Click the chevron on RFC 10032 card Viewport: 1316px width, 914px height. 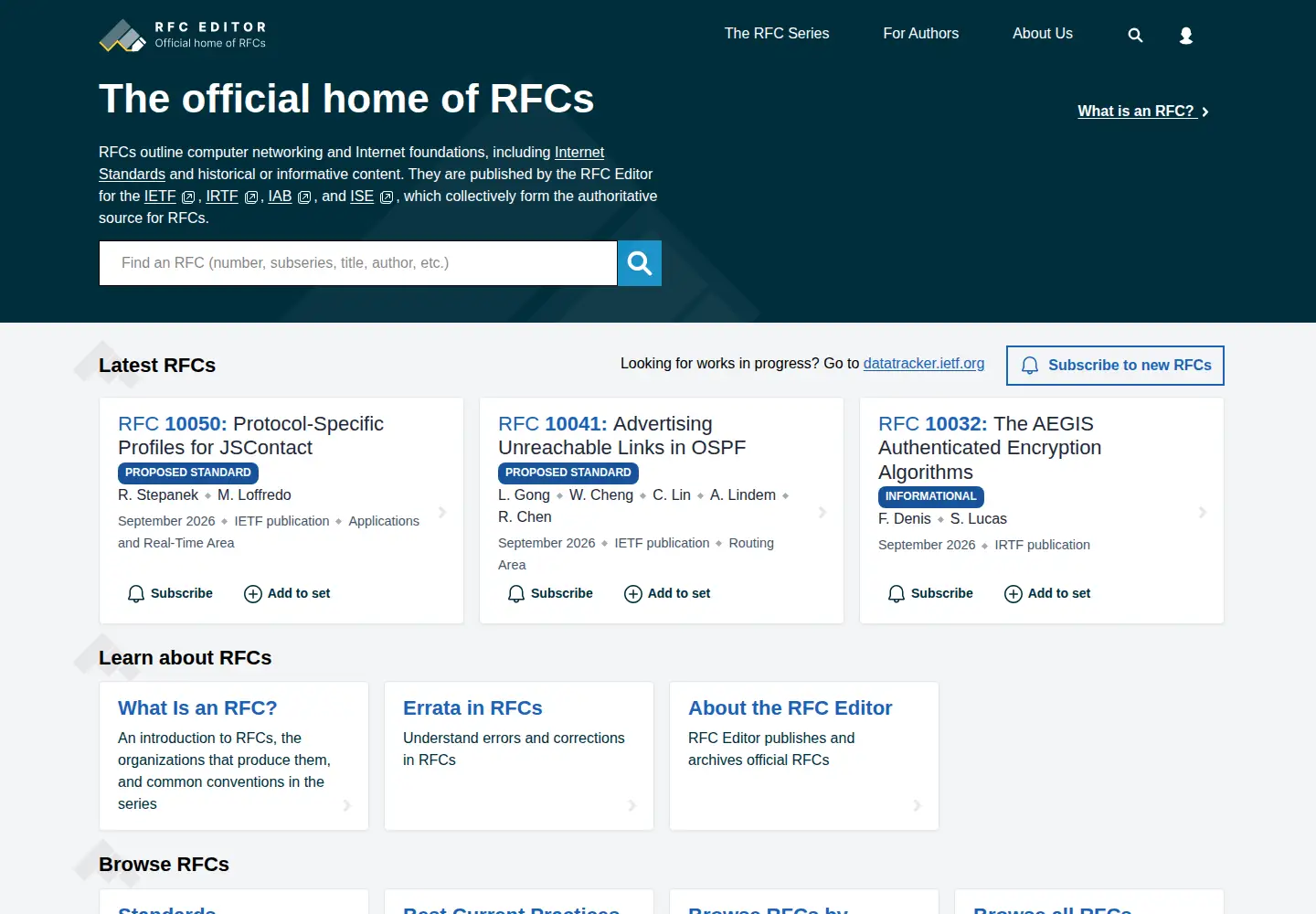click(1203, 512)
